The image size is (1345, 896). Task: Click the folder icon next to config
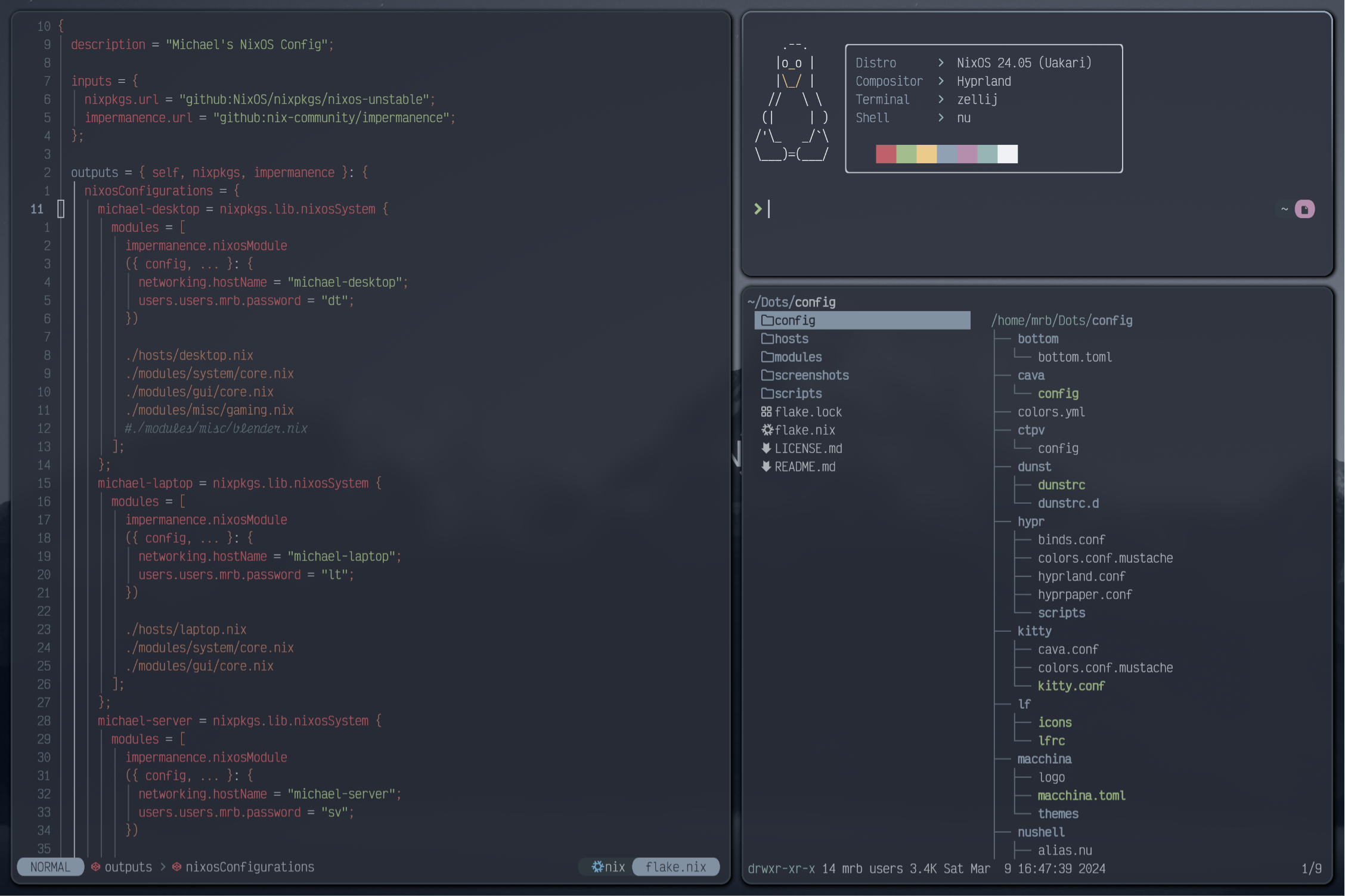pyautogui.click(x=767, y=321)
